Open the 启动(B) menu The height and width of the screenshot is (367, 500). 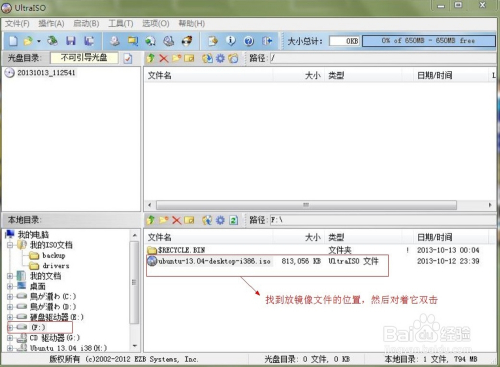tap(86, 24)
